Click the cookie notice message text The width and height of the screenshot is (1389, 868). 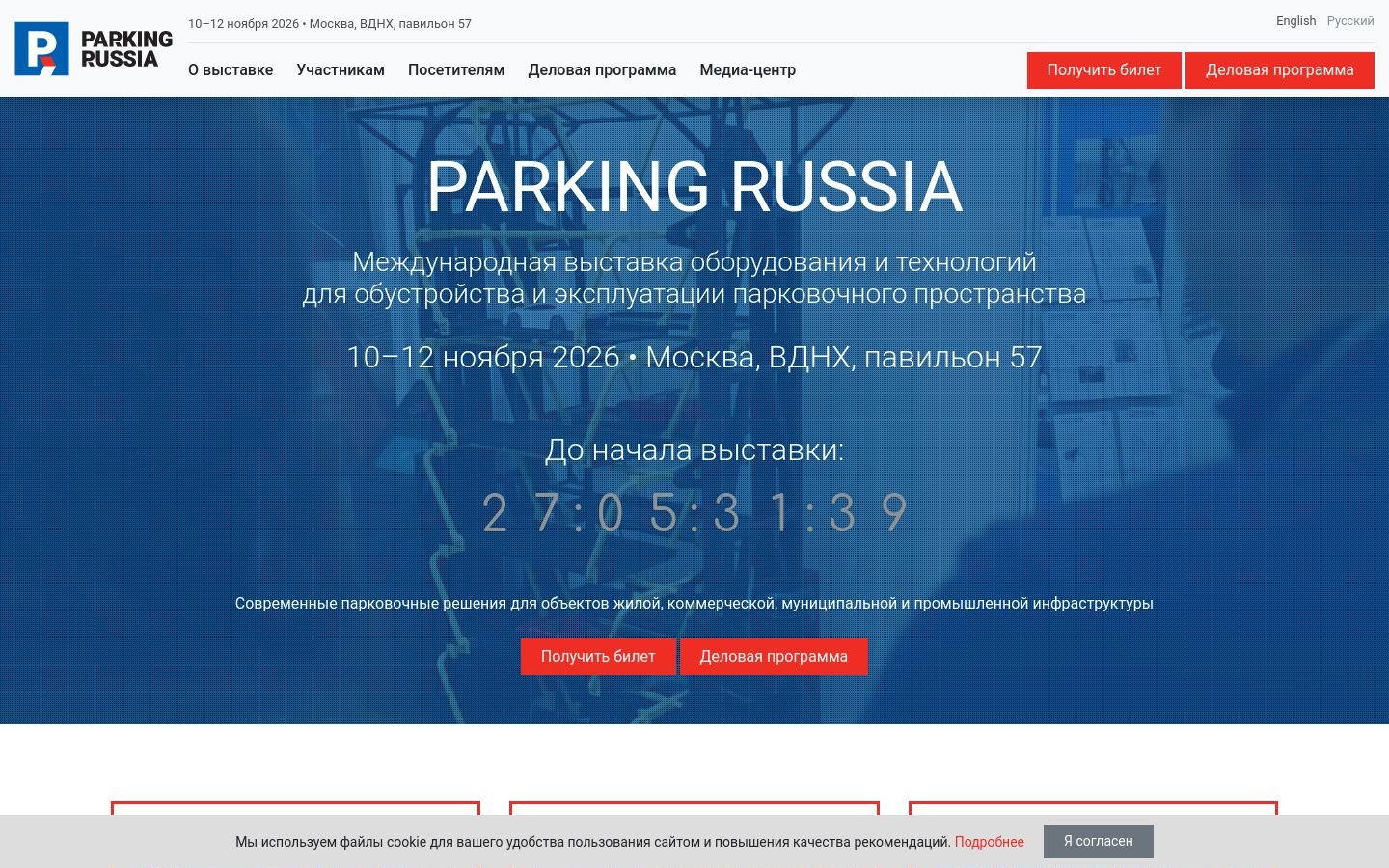point(593,842)
